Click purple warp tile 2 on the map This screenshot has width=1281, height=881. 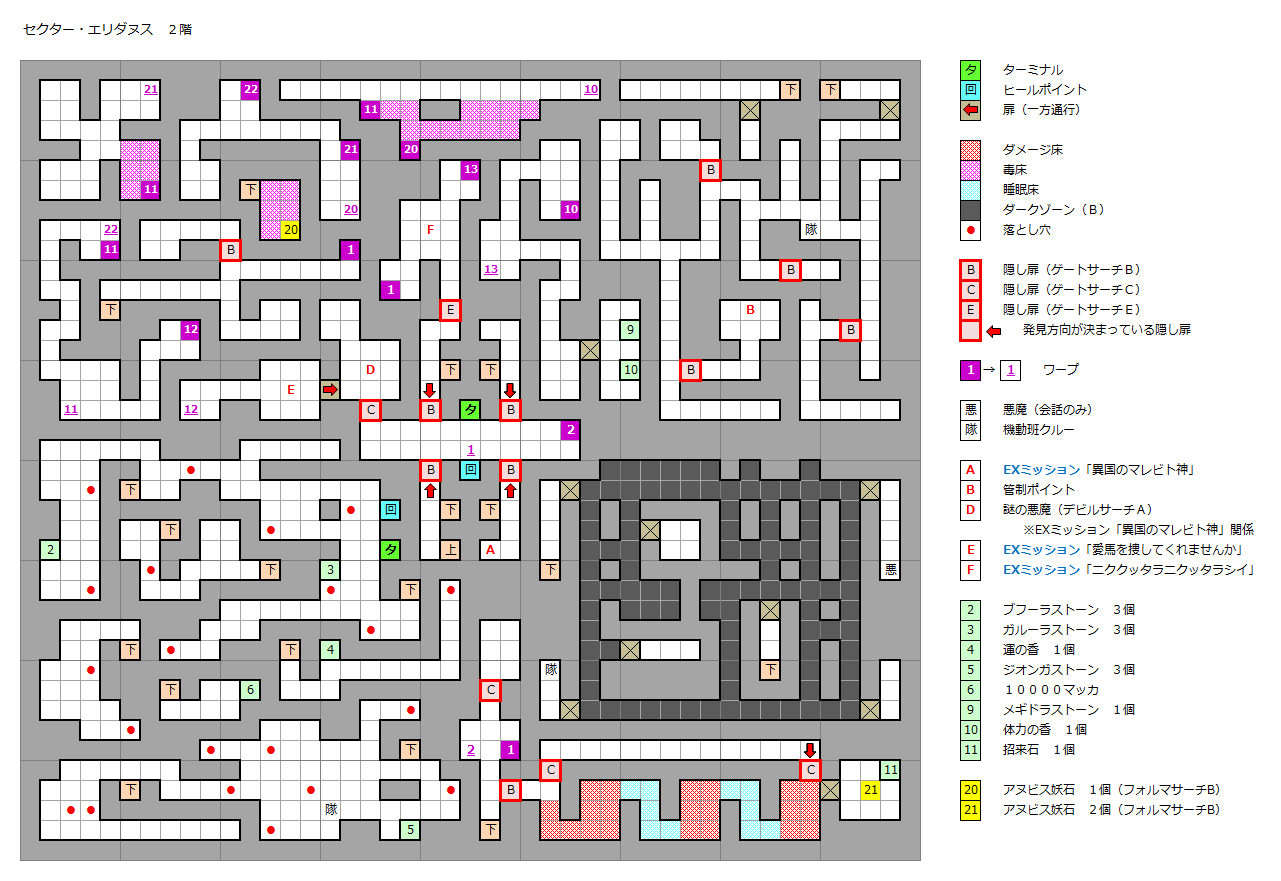tap(570, 430)
